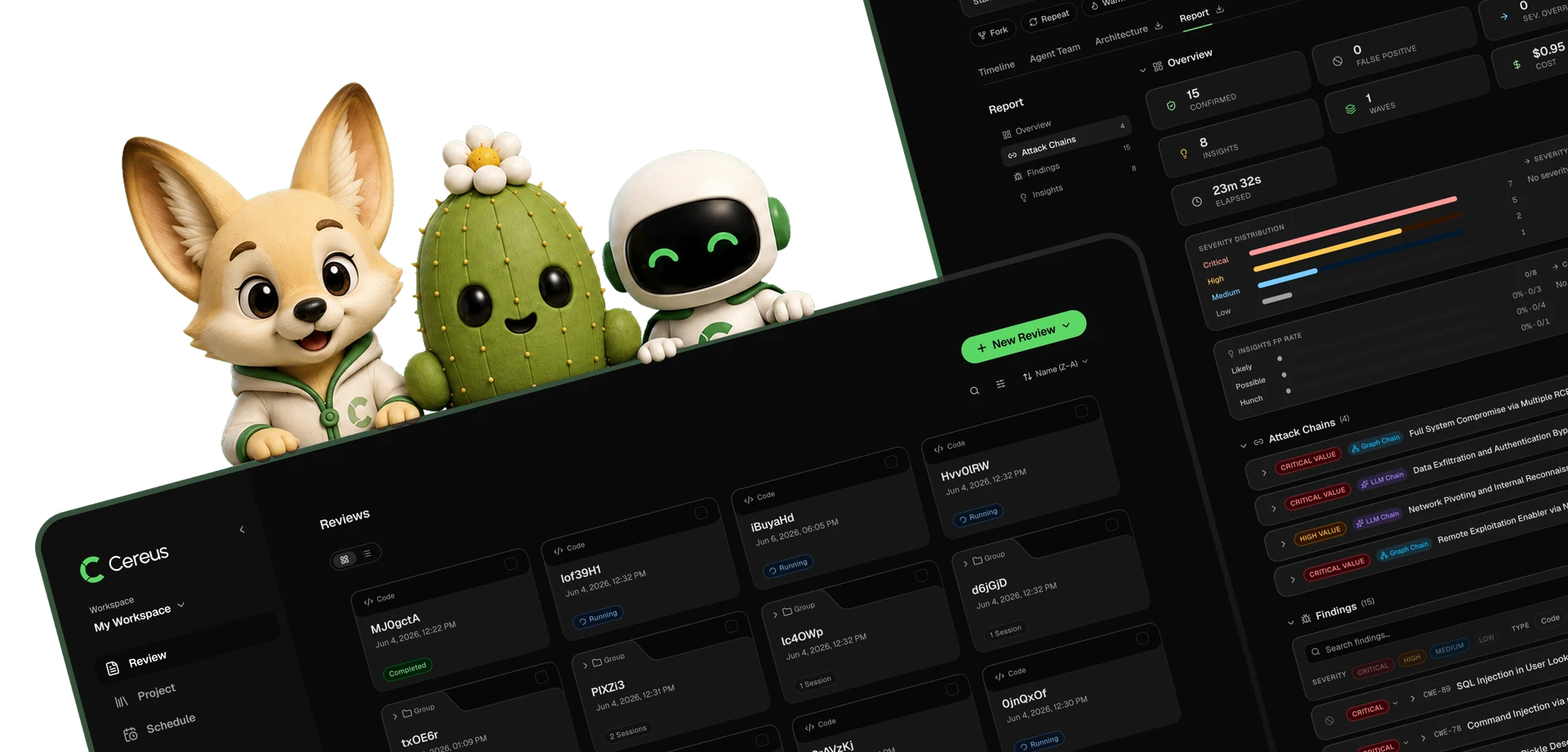Tick the checkbox on the HvvOlRW card
1568x752 pixels.
point(1082,412)
